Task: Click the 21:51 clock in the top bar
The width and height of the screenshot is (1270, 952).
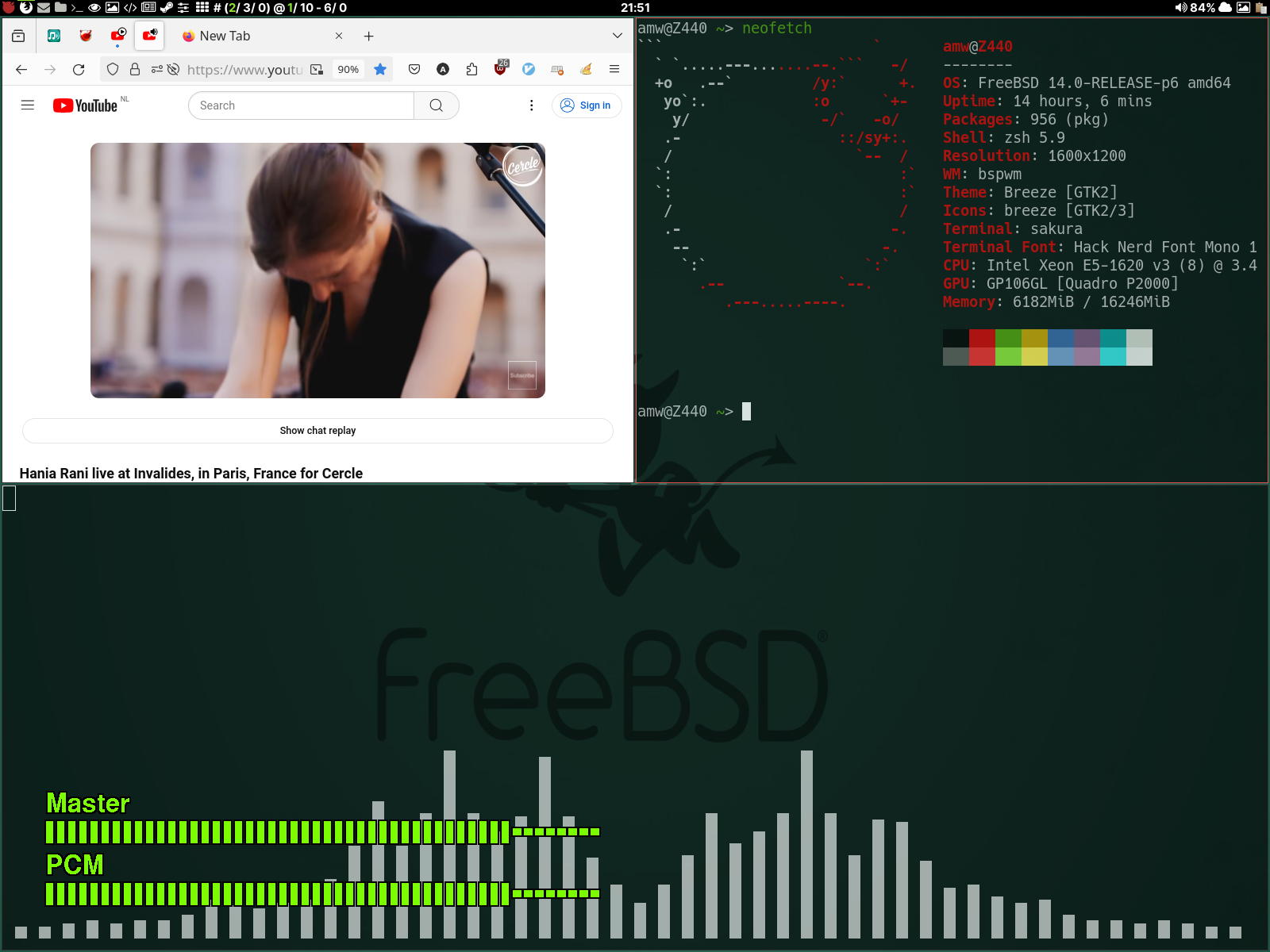Action: 636,8
